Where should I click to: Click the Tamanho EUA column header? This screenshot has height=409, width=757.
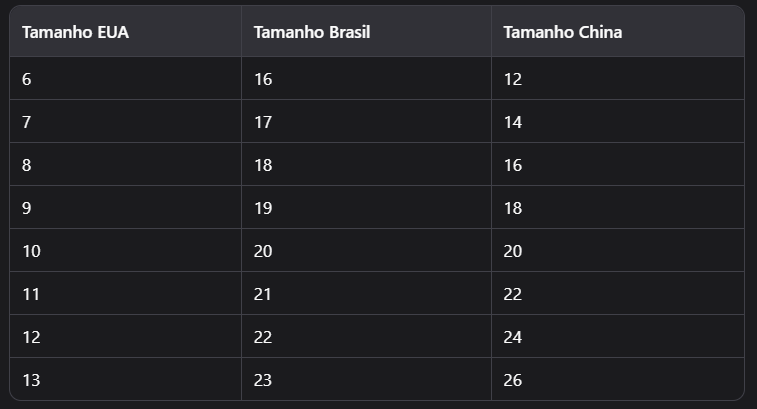(x=75, y=32)
